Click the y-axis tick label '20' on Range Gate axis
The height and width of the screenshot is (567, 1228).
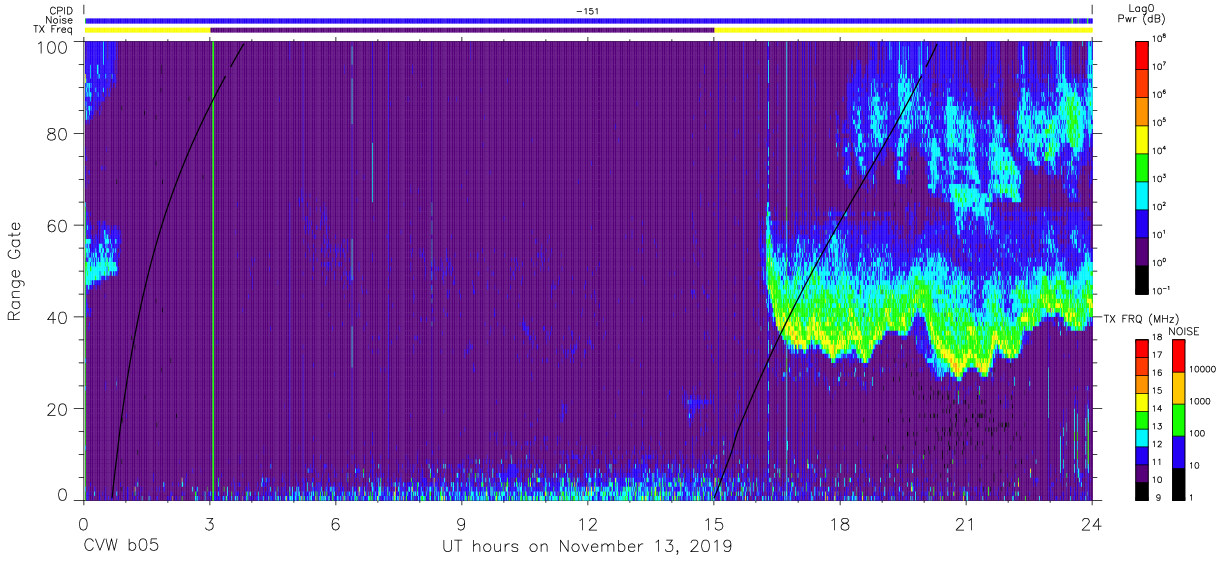tap(58, 409)
